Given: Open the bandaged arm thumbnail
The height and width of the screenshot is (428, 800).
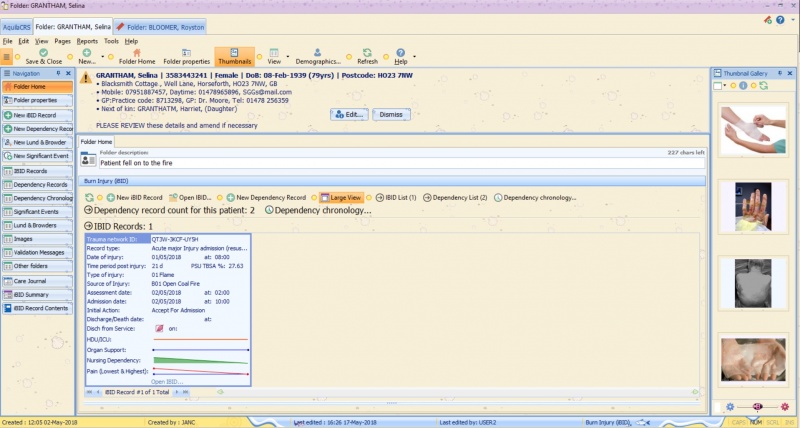Looking at the screenshot, I should point(753,130).
